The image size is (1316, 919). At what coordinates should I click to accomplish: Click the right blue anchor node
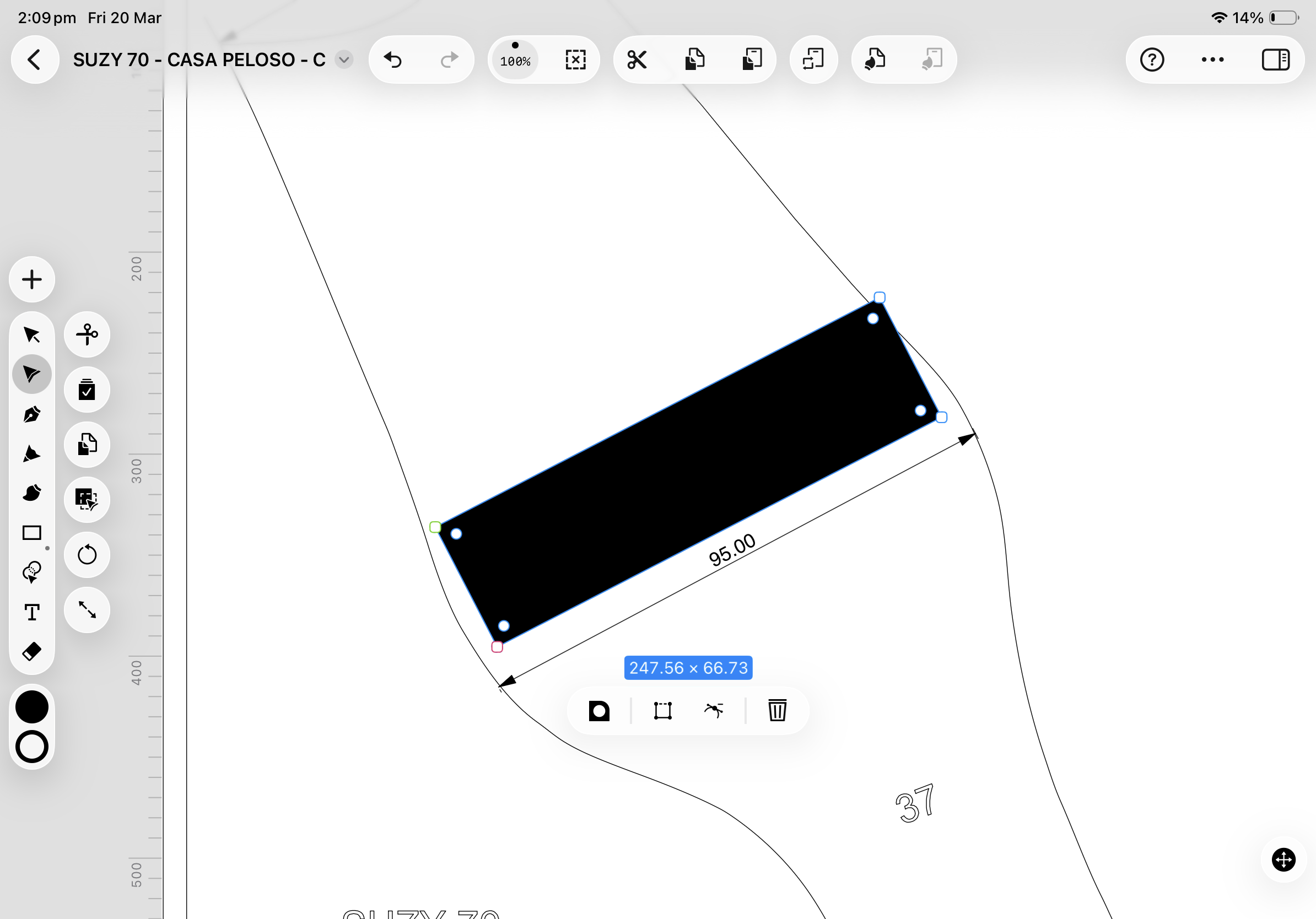tap(941, 417)
